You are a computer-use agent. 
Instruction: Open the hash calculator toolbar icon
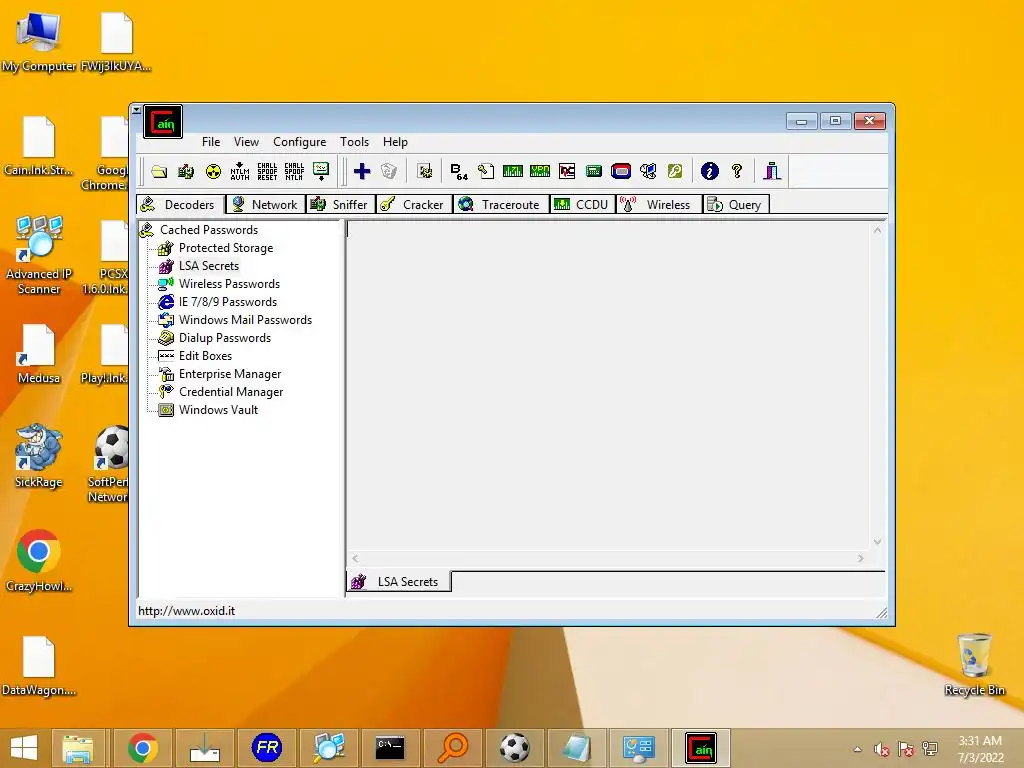(x=594, y=172)
